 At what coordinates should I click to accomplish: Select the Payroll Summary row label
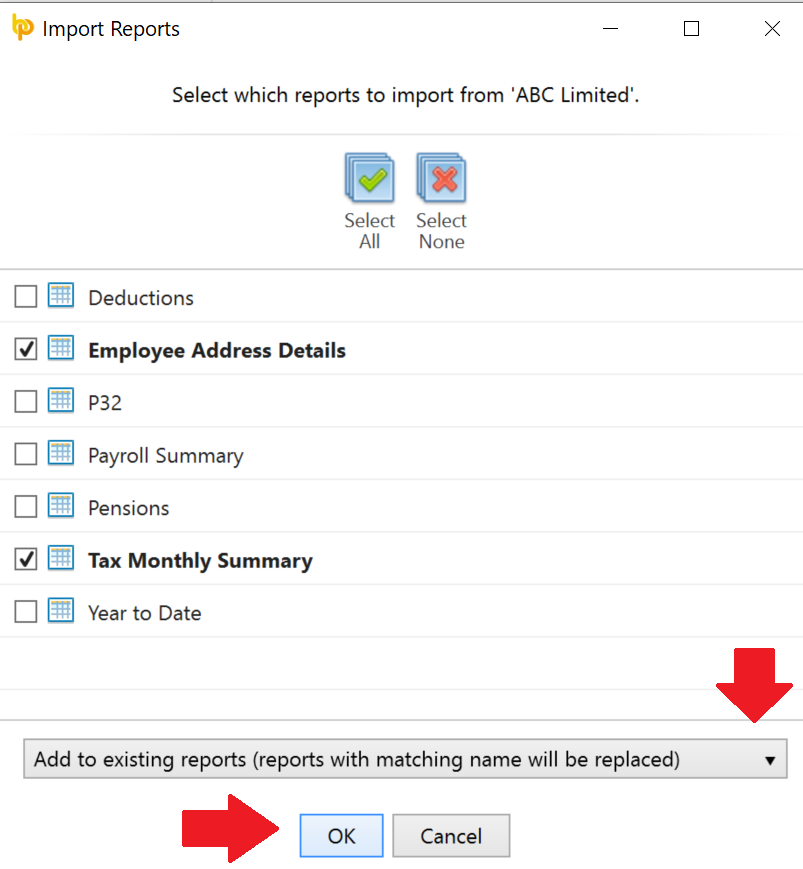click(x=166, y=456)
